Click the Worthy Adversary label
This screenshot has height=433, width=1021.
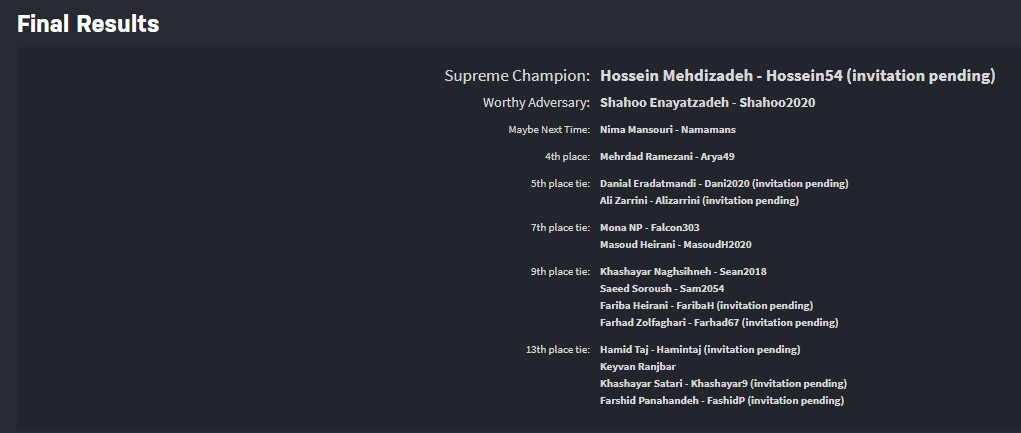pyautogui.click(x=536, y=102)
